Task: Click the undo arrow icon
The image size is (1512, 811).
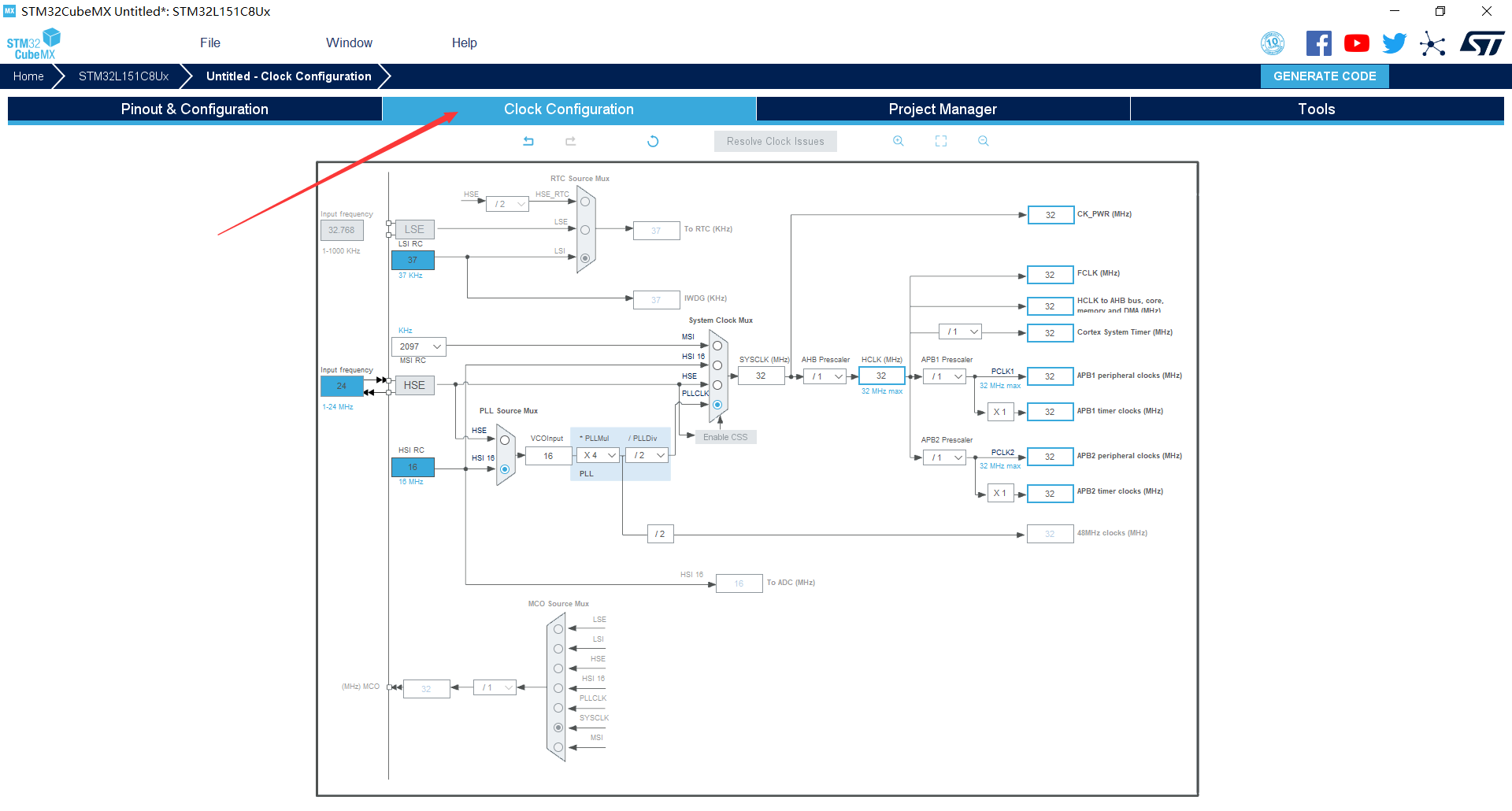Action: point(528,141)
